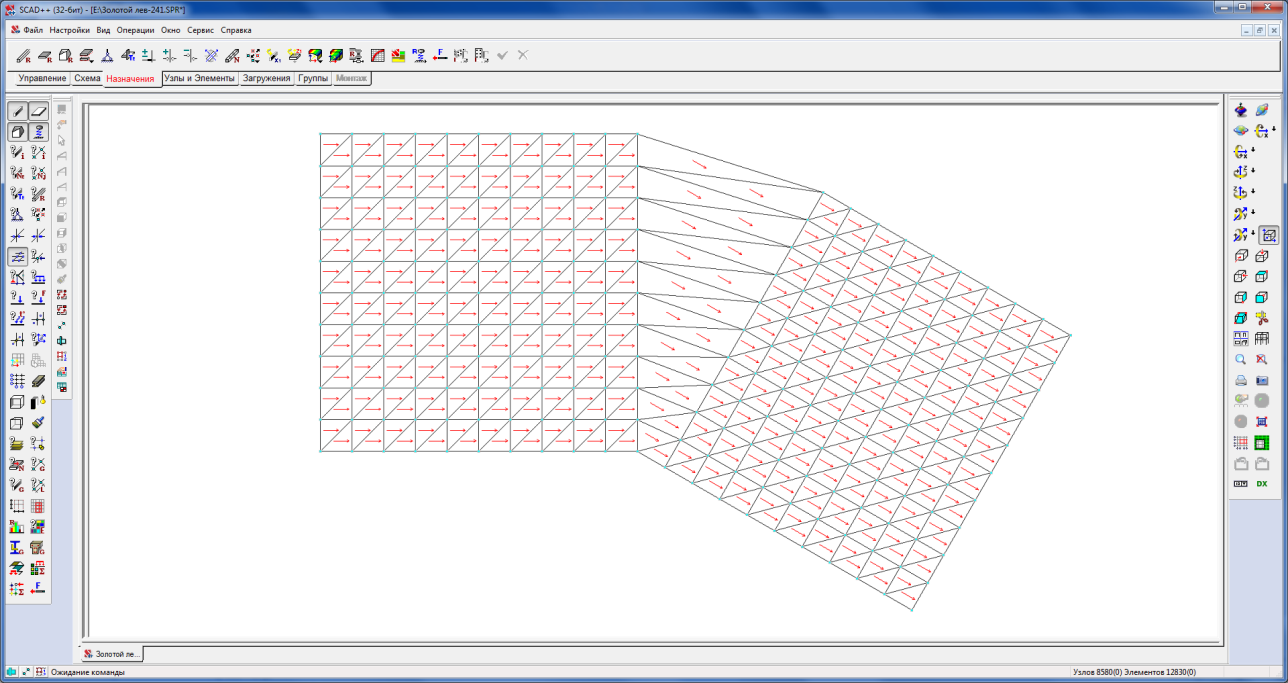Click the rainbow-colored cube icon in top toolbar
Screen dimensions: 1288x683
click(x=336, y=55)
